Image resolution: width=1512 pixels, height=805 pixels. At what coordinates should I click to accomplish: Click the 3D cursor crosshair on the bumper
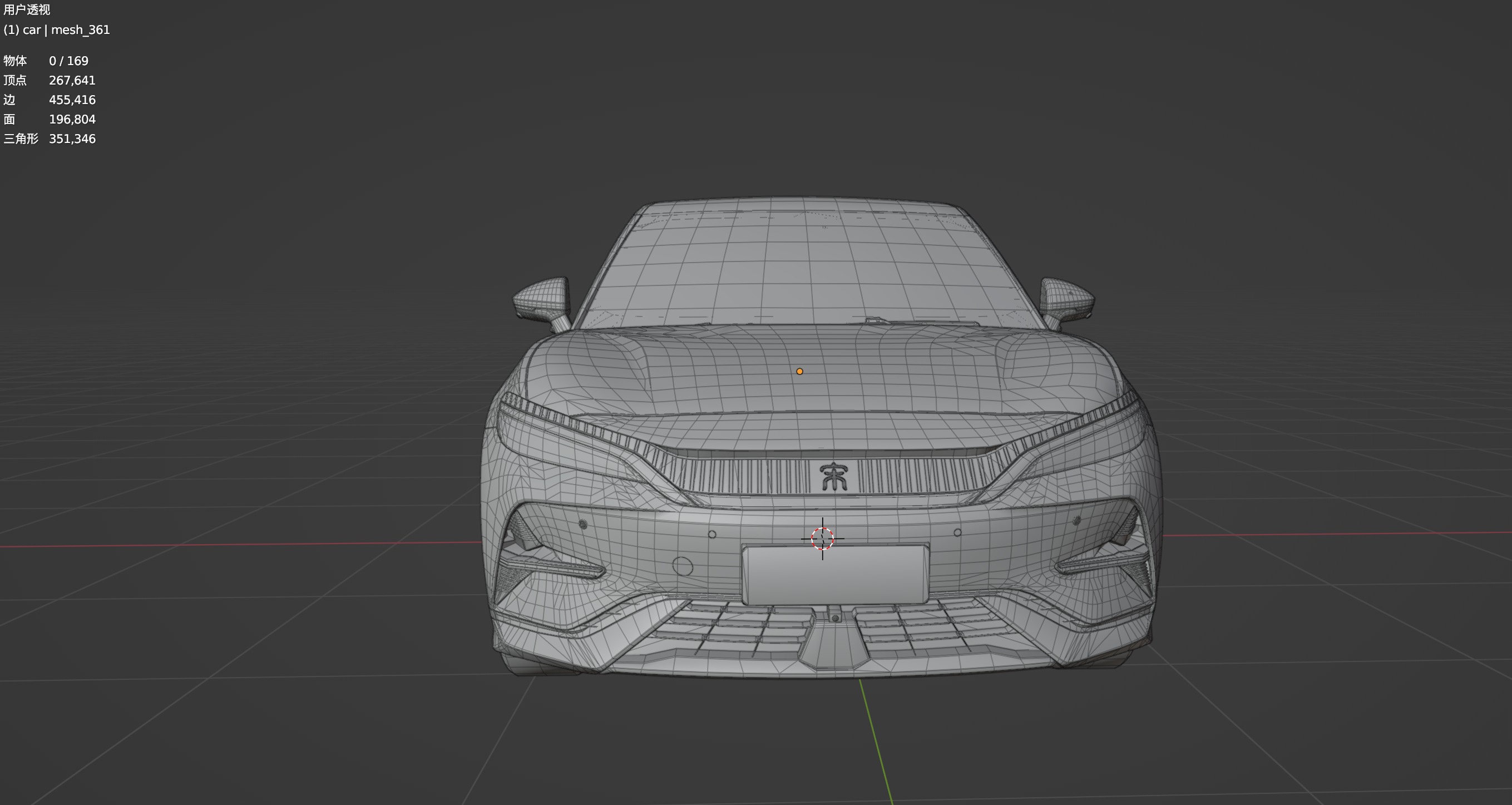[x=822, y=539]
